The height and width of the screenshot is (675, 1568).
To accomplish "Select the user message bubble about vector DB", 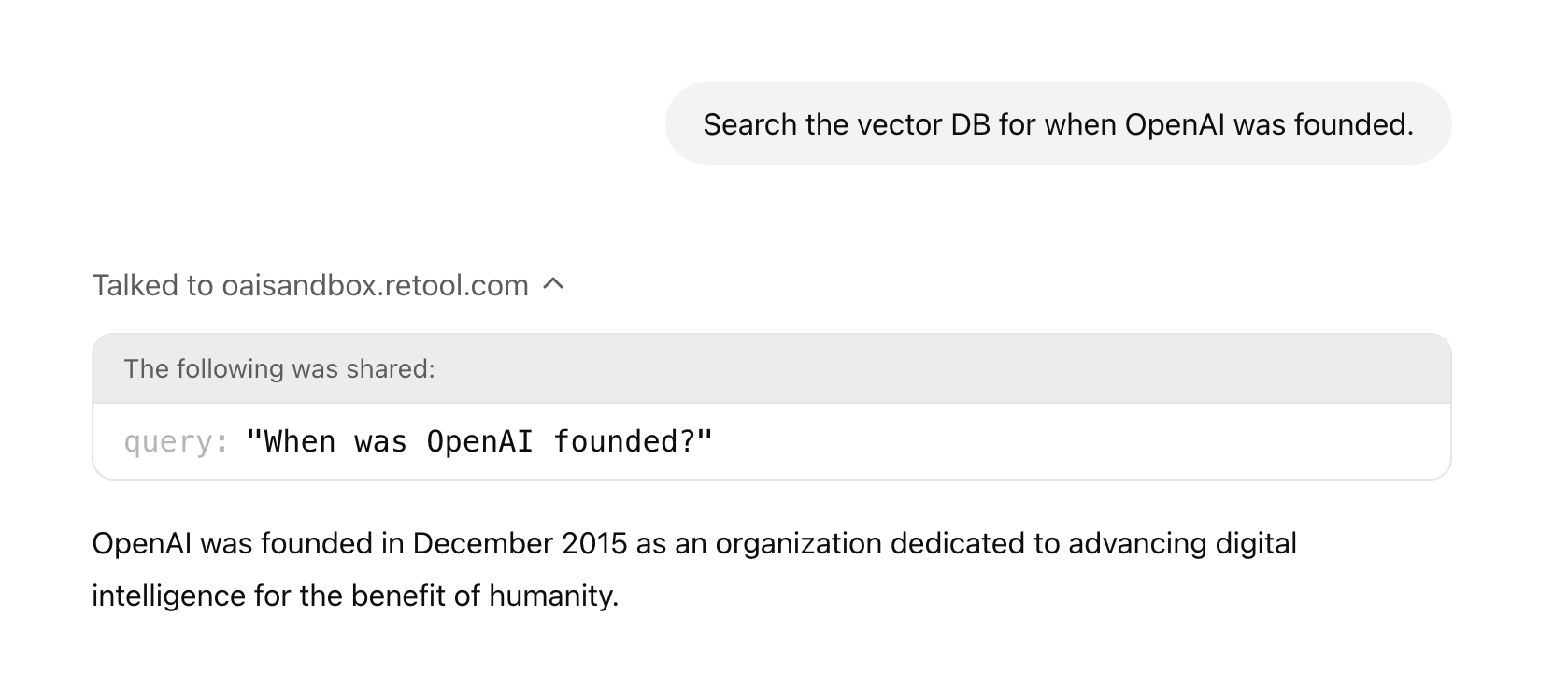I will [1058, 124].
